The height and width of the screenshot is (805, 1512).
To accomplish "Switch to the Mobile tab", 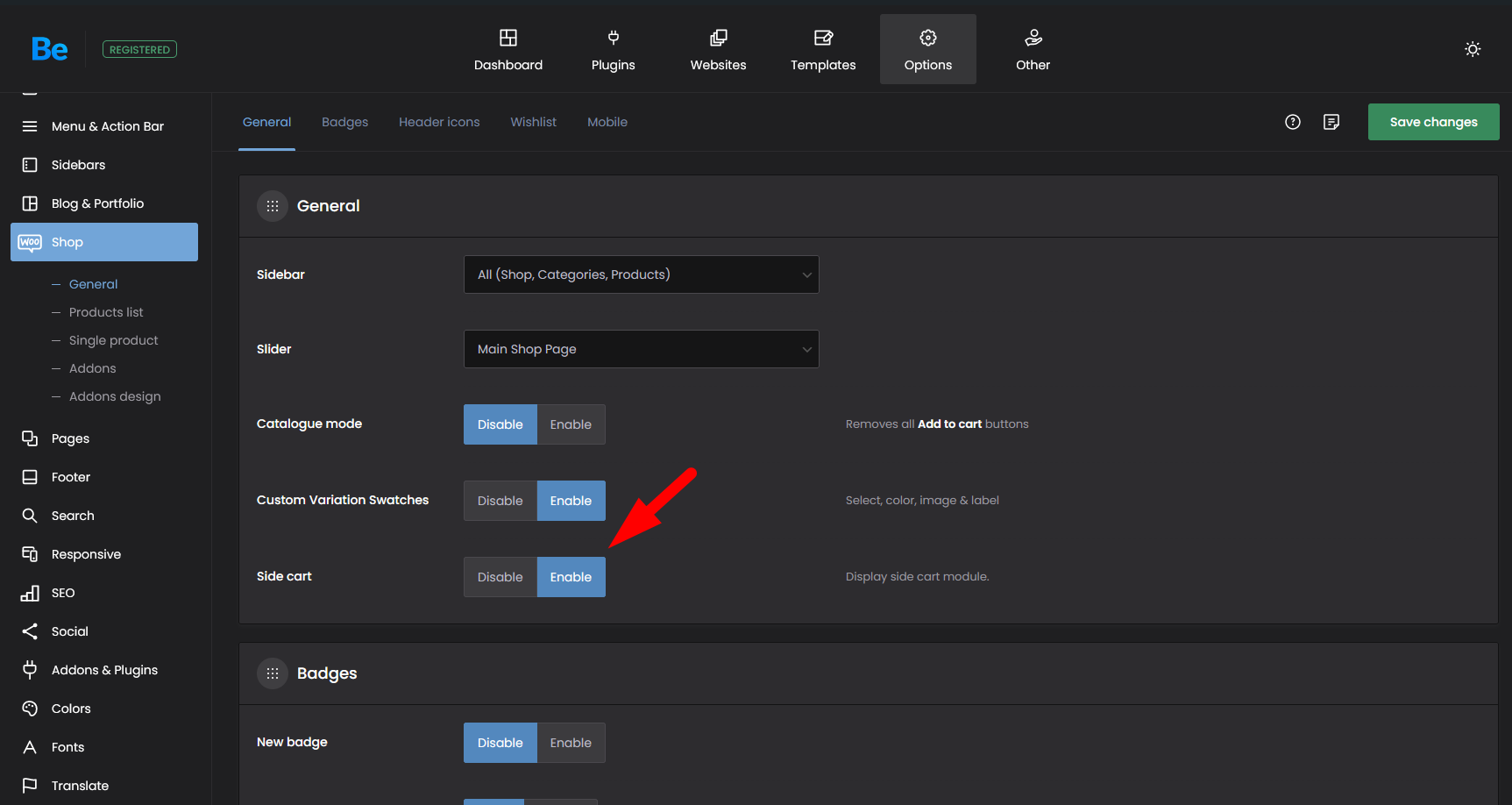I will 607,122.
